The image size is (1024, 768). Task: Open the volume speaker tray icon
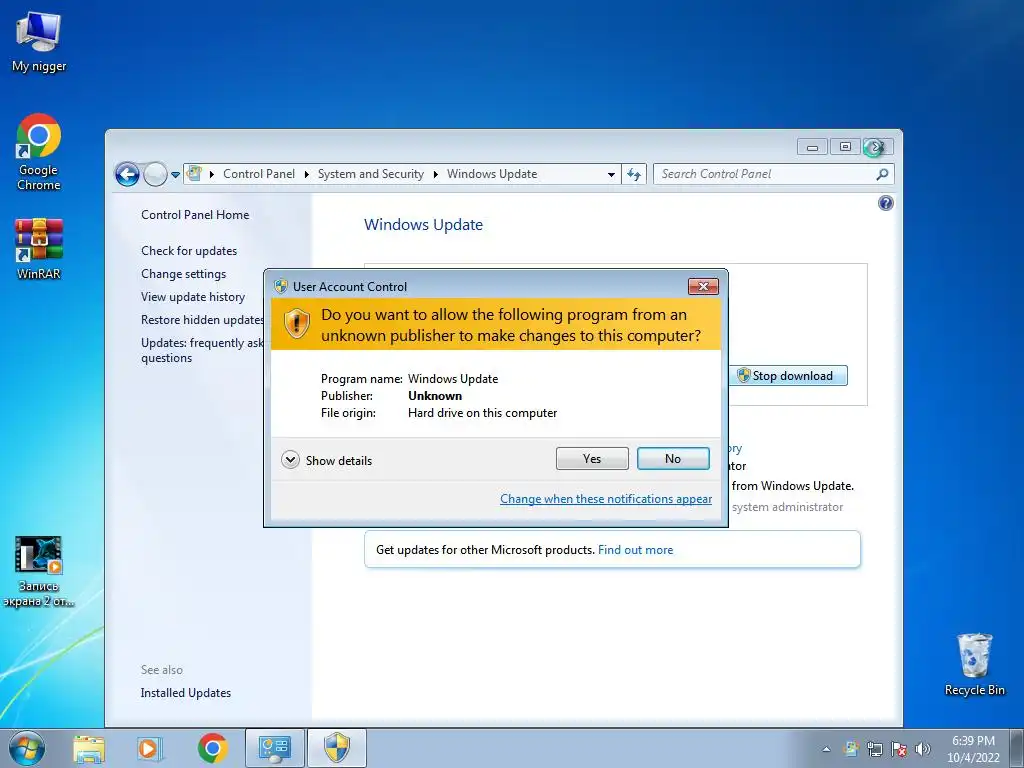click(923, 749)
